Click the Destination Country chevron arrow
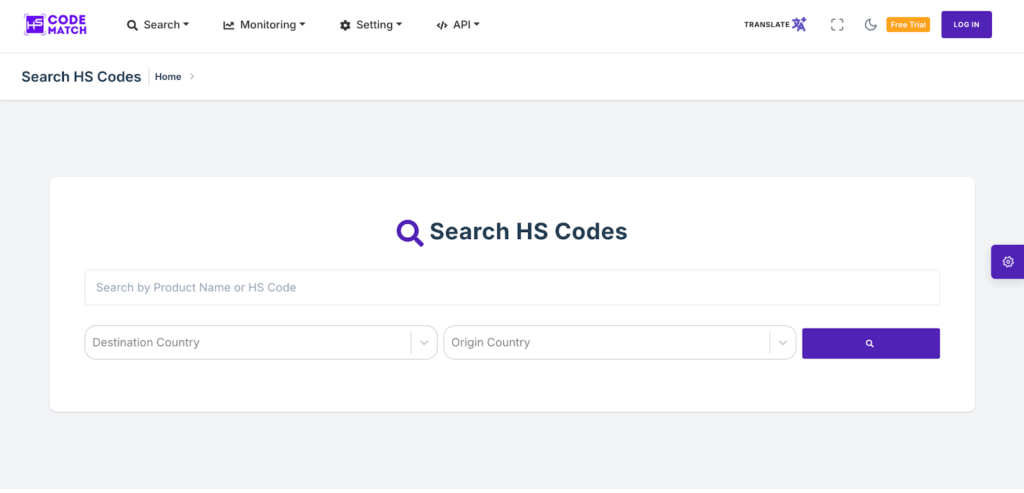This screenshot has width=1024, height=493. [x=424, y=343]
